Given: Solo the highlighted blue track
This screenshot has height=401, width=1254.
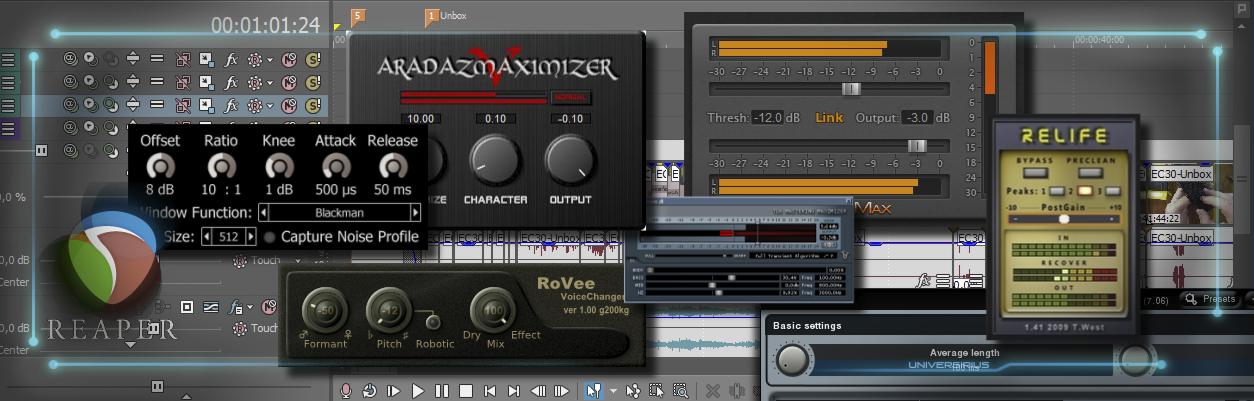Looking at the screenshot, I should (312, 104).
